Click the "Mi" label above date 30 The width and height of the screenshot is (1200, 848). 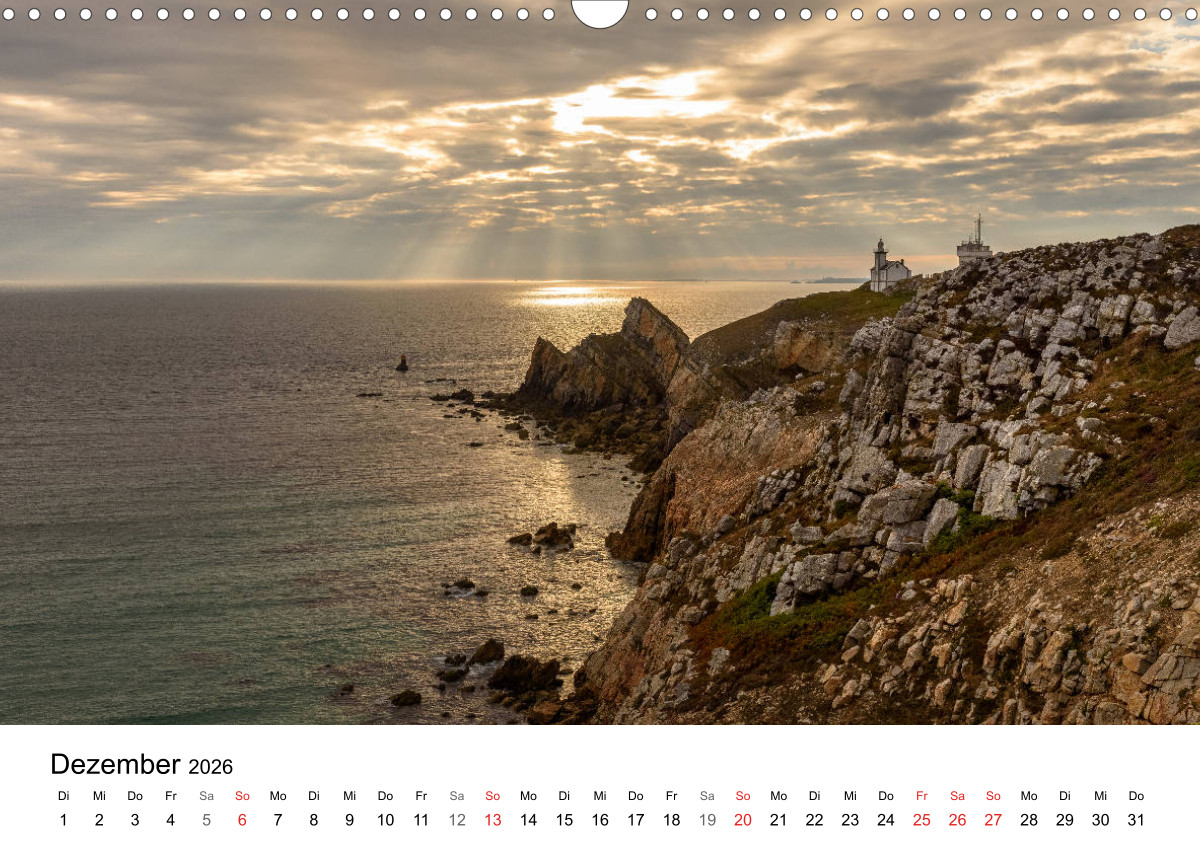[x=1100, y=796]
